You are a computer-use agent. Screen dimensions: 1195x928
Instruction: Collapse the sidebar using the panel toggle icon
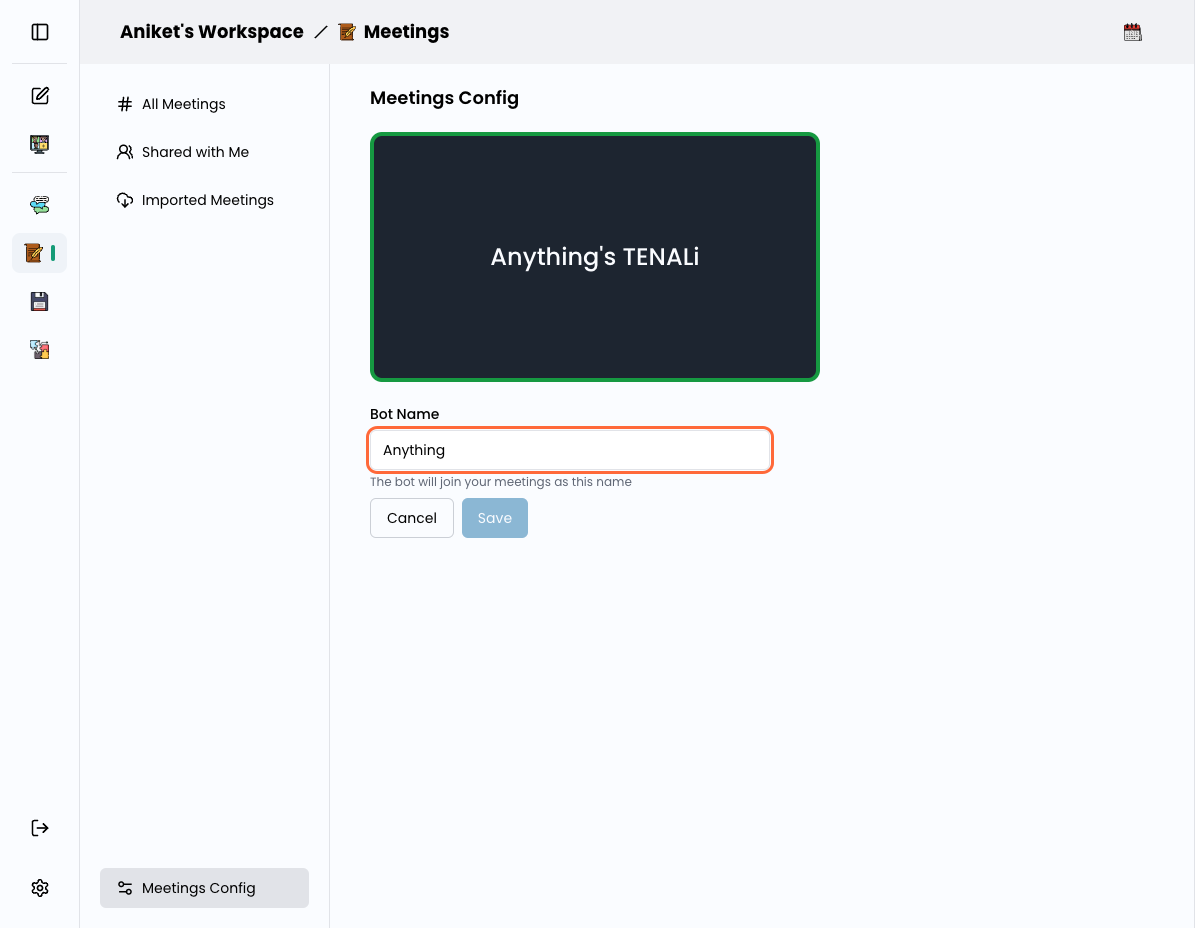tap(39, 31)
